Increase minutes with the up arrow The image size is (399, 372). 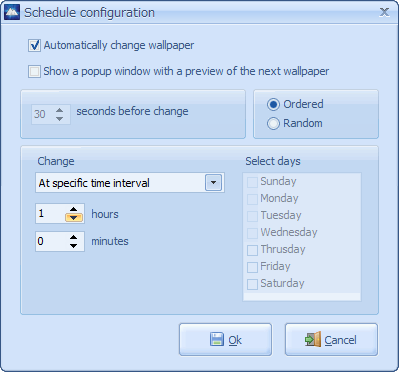pyautogui.click(x=73, y=237)
